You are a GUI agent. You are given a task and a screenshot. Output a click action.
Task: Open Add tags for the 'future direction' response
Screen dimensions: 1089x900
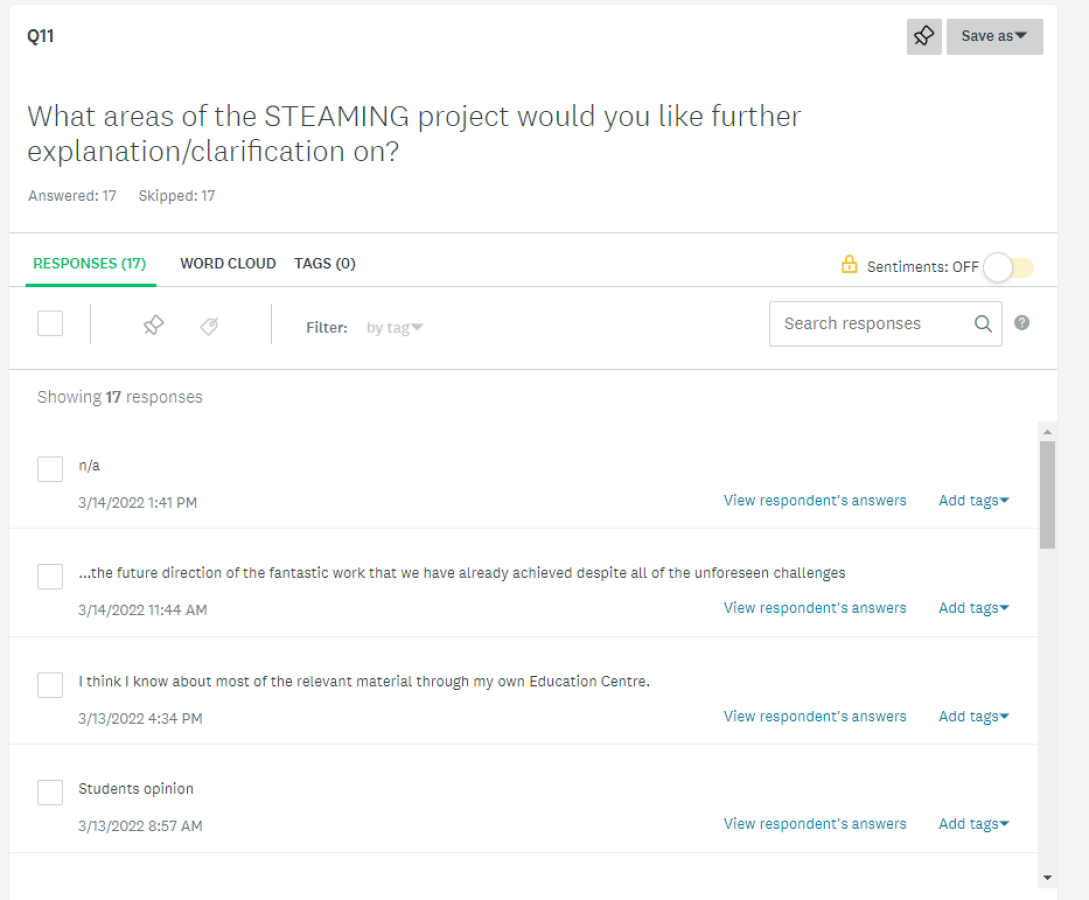coord(974,608)
